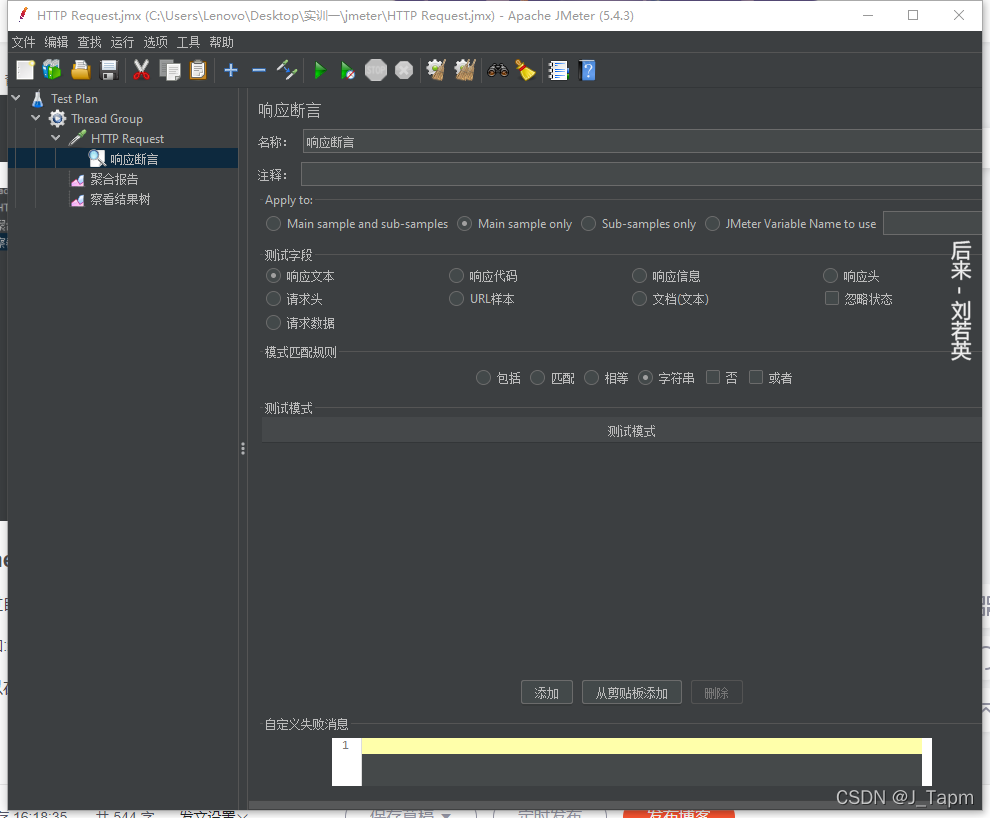Select Main sample only radio
This screenshot has width=990, height=818.
pyautogui.click(x=465, y=223)
